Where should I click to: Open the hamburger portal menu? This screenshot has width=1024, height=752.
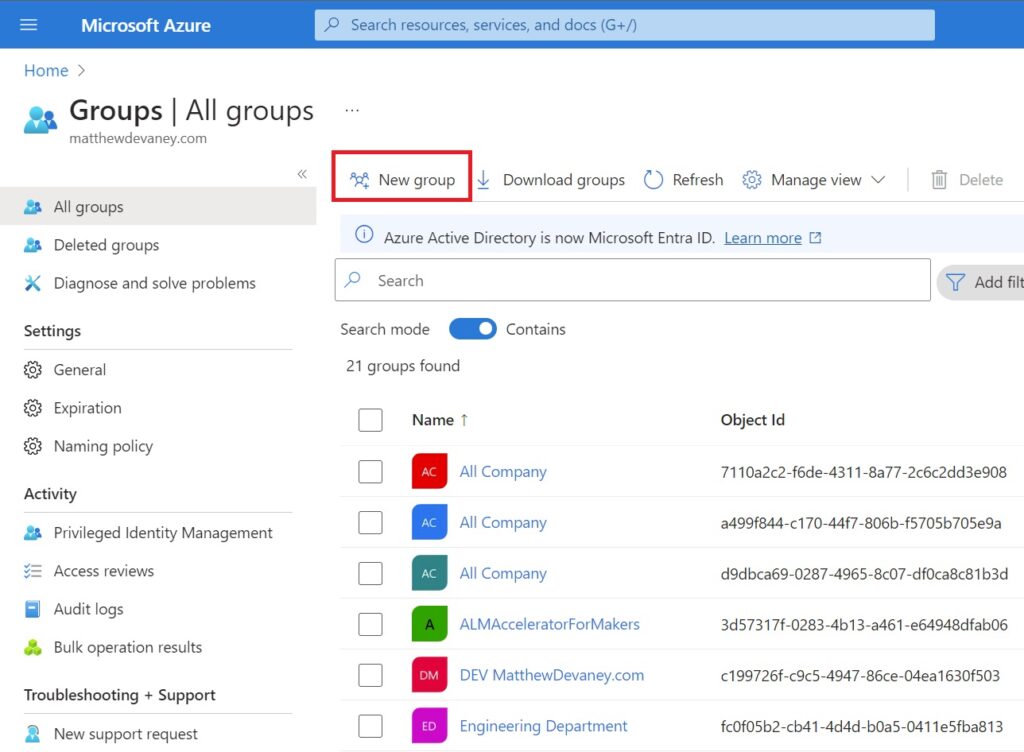point(29,25)
